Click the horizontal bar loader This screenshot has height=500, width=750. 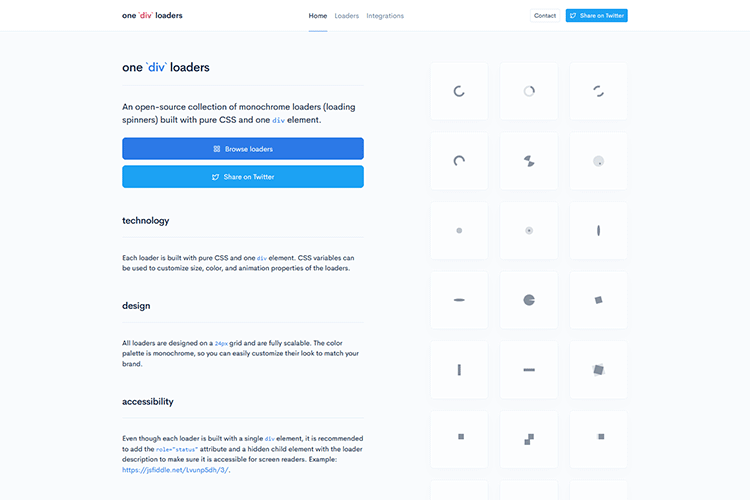(x=528, y=370)
